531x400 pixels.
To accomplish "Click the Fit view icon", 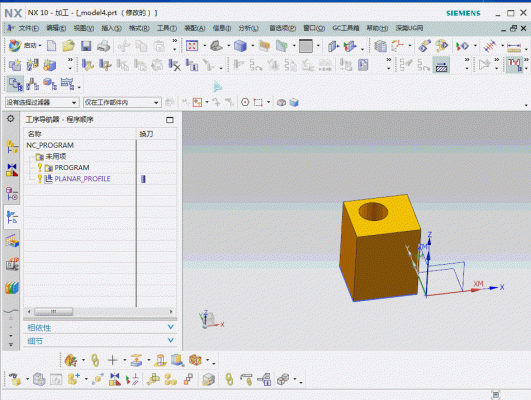I will click(192, 46).
